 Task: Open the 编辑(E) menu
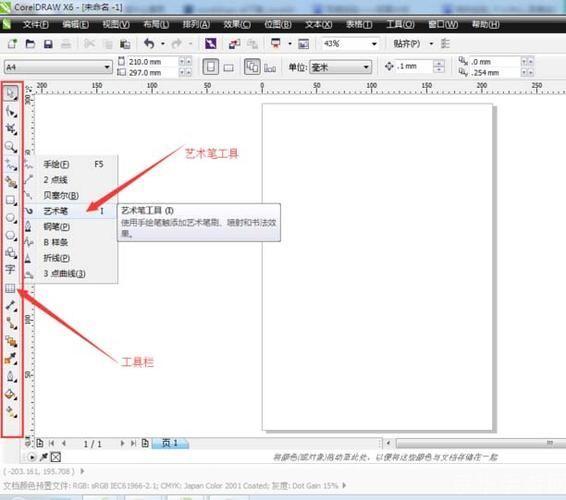[x=75, y=25]
